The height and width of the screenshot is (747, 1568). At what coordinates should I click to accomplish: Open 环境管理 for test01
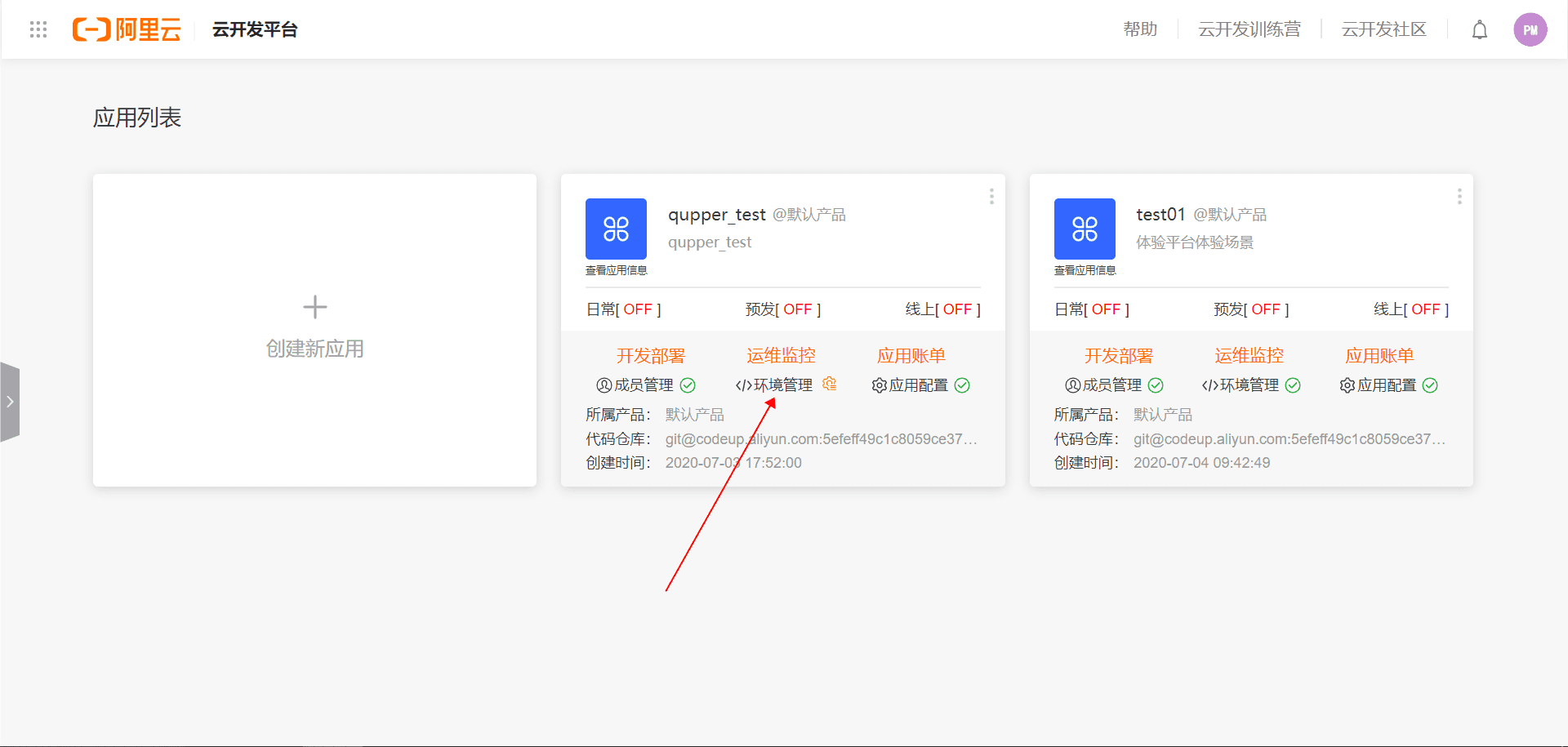1241,385
